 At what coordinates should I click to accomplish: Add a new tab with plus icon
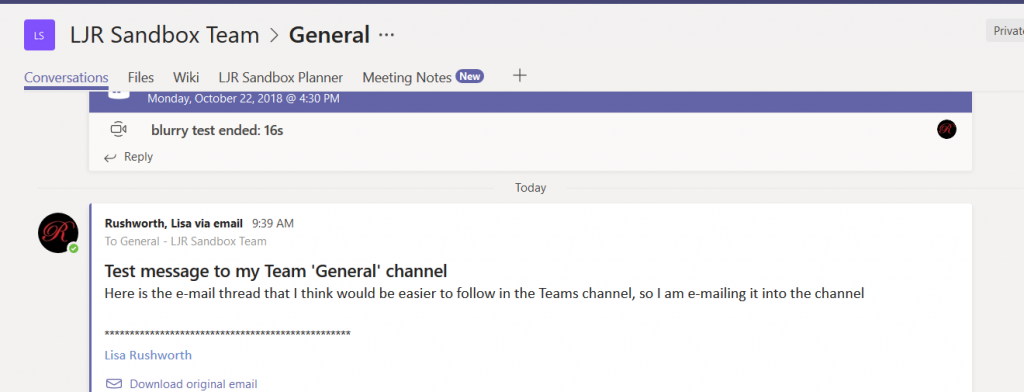click(x=519, y=76)
